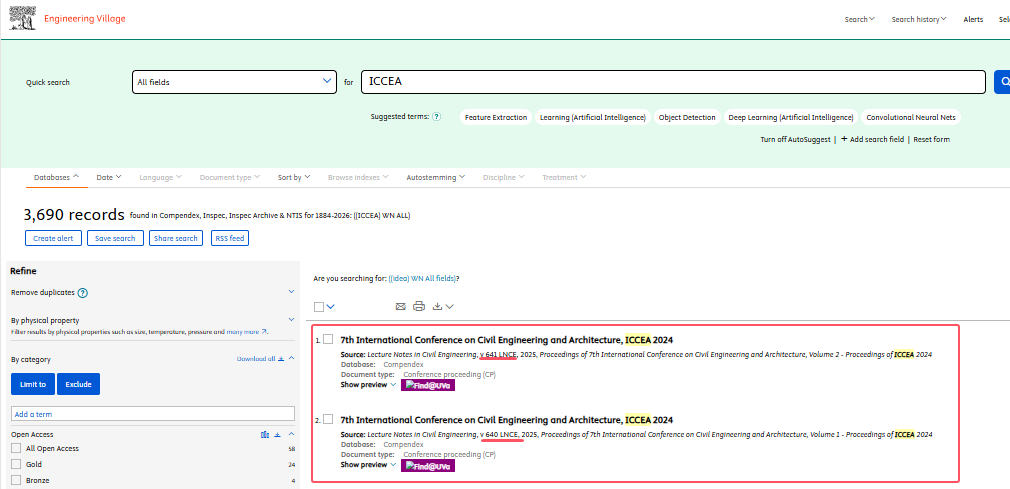Viewport: 1010px width, 489px height.
Task: Open the Discipline filter menu
Action: pyautogui.click(x=504, y=177)
